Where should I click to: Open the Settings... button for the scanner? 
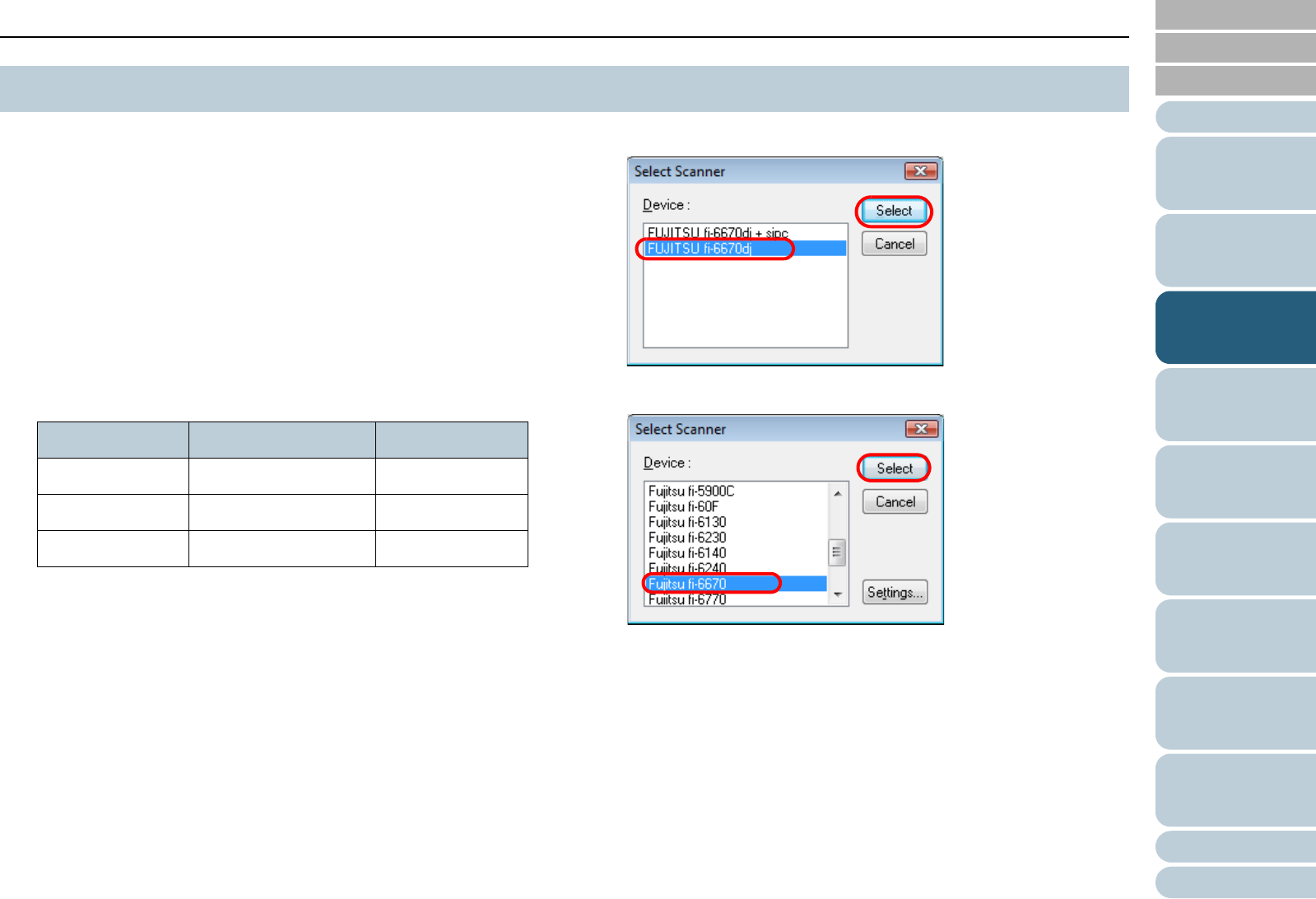[895, 593]
